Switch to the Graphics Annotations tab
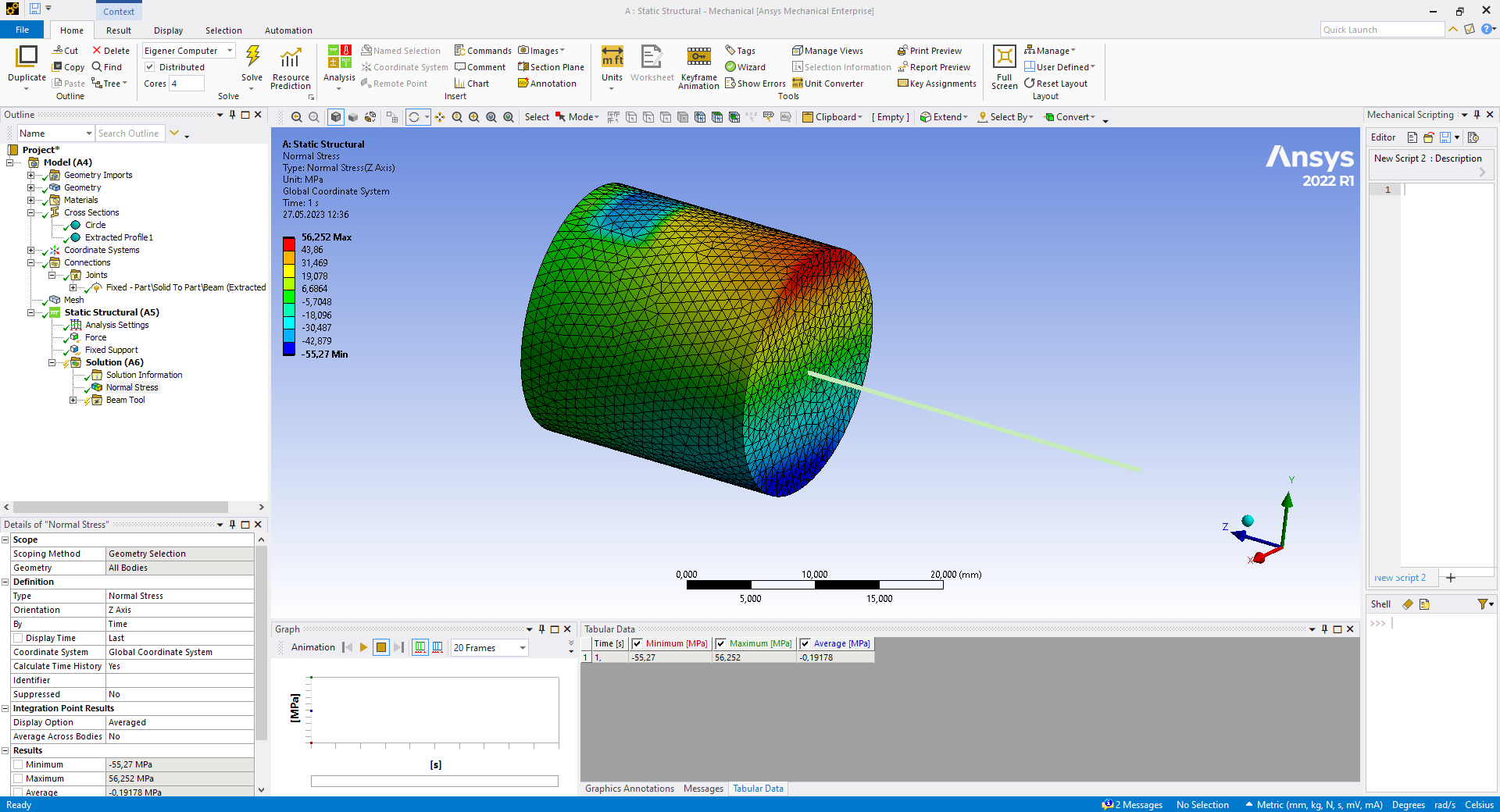 click(630, 789)
